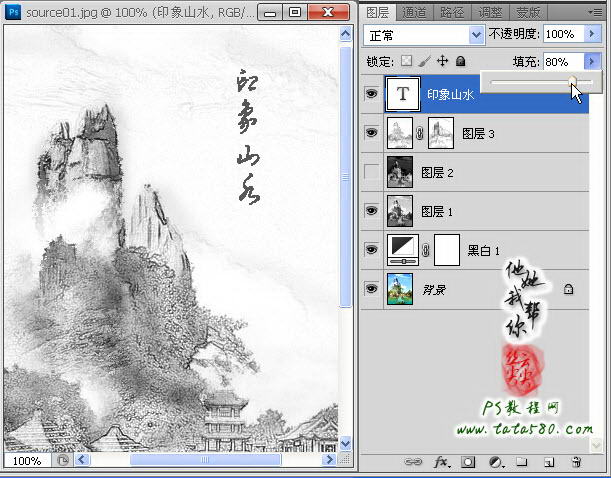Click the document scroll up arrow
The height and width of the screenshot is (478, 611).
click(345, 34)
